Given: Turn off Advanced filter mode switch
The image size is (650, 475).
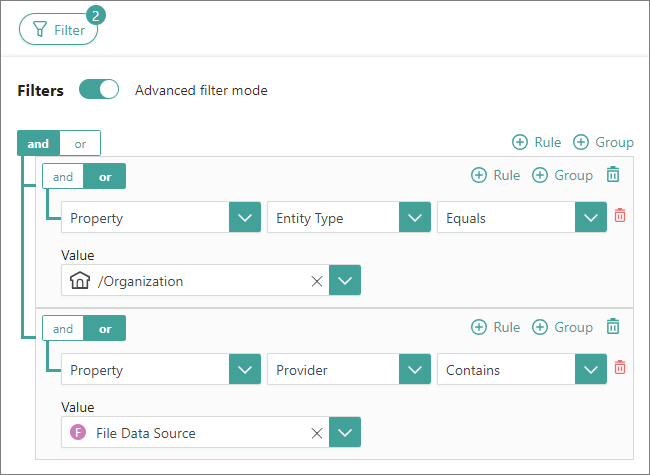Looking at the screenshot, I should tap(99, 90).
